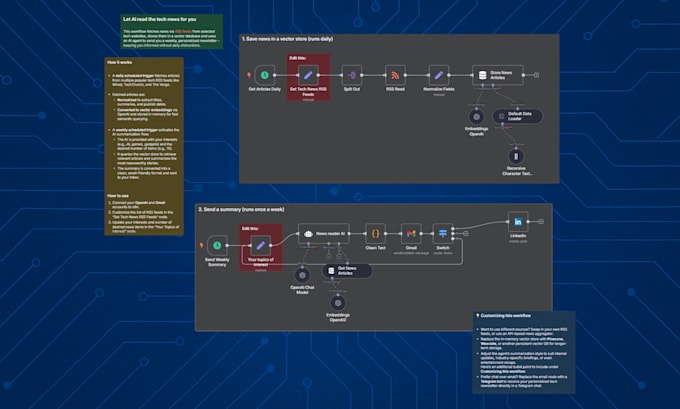Open the Gmail node

pos(411,234)
